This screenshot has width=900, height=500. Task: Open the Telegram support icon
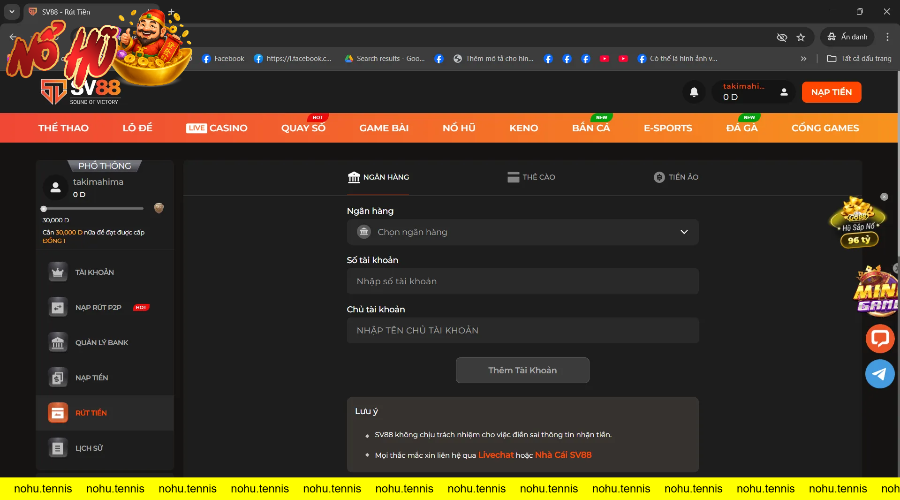(x=879, y=374)
